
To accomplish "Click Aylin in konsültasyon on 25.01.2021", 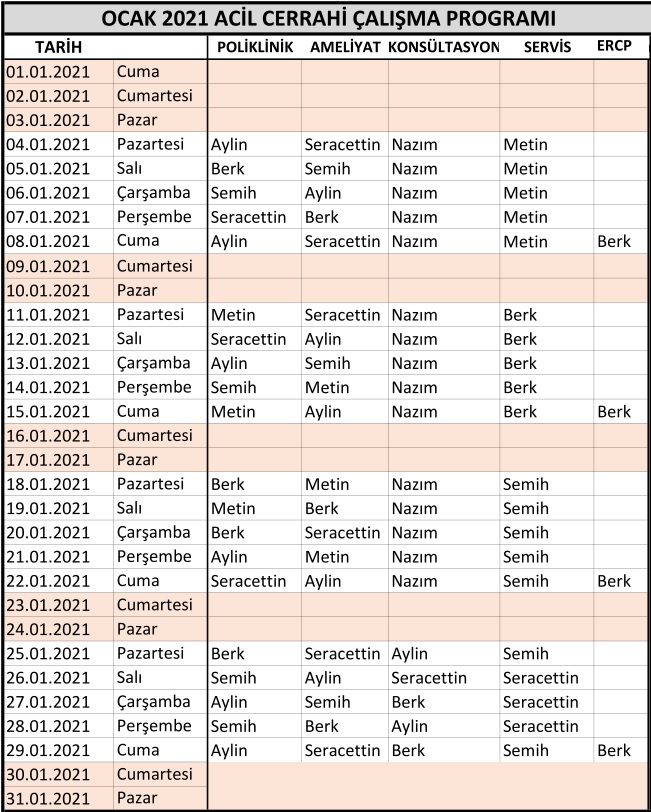I will point(410,654).
